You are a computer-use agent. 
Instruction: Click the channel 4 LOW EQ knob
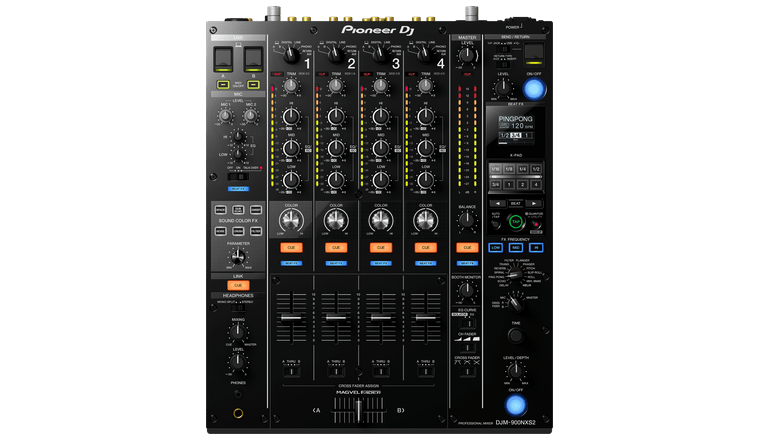click(424, 181)
